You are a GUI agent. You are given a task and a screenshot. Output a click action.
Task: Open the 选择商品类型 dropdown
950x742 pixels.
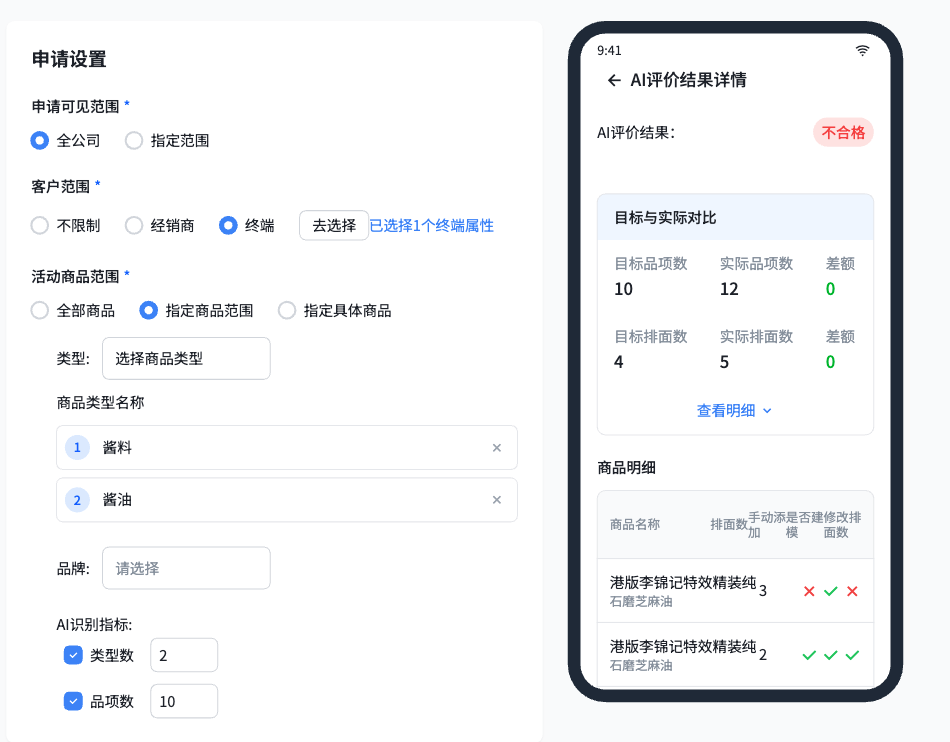[186, 358]
